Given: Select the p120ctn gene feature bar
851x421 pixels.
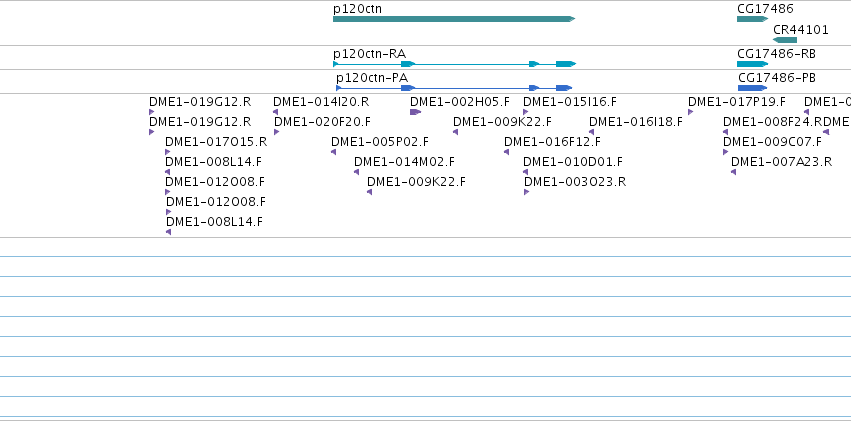Looking at the screenshot, I should point(454,19).
